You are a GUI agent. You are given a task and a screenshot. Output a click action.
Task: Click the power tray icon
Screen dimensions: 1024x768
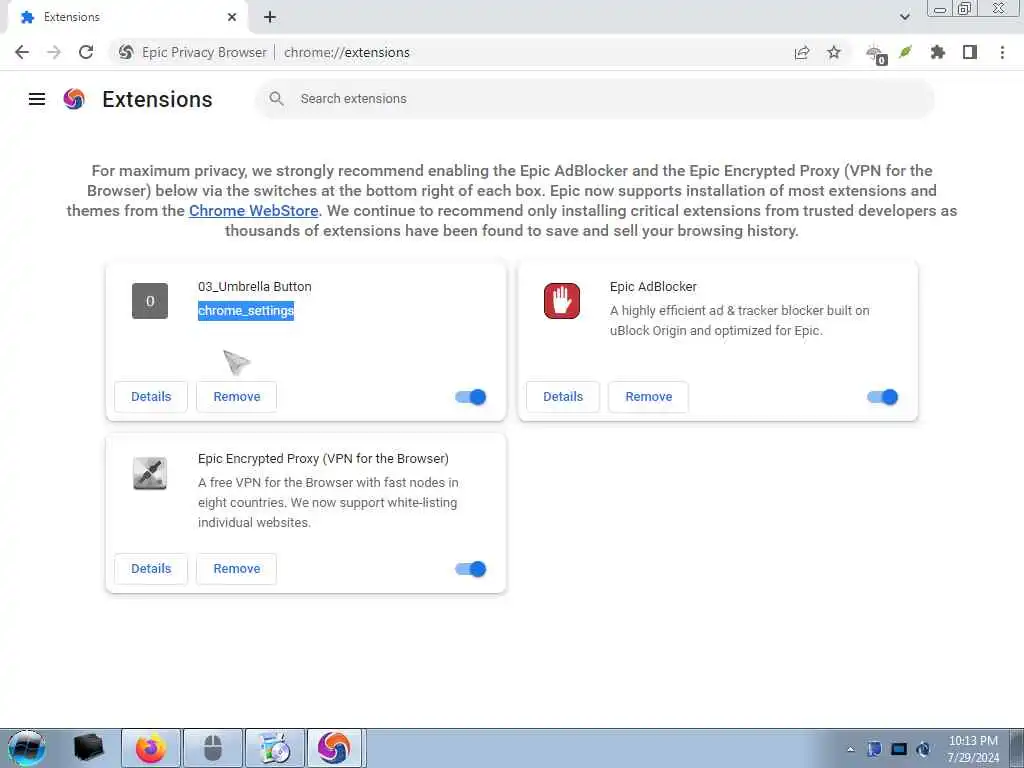923,749
